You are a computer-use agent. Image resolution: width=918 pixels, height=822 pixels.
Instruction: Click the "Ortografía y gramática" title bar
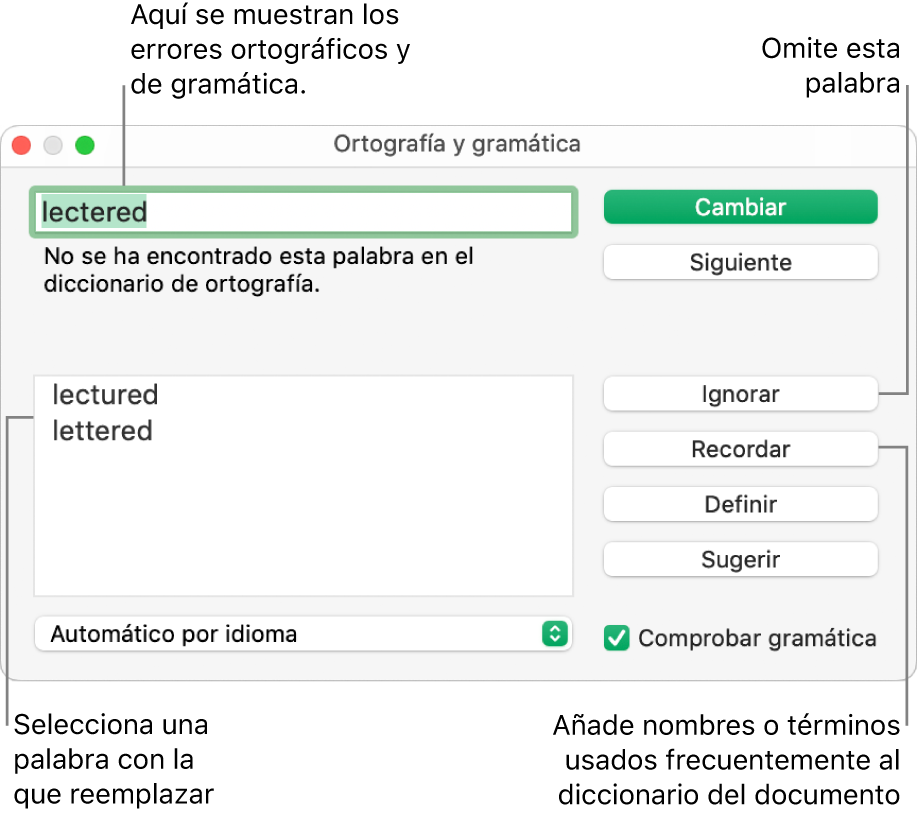click(x=457, y=144)
